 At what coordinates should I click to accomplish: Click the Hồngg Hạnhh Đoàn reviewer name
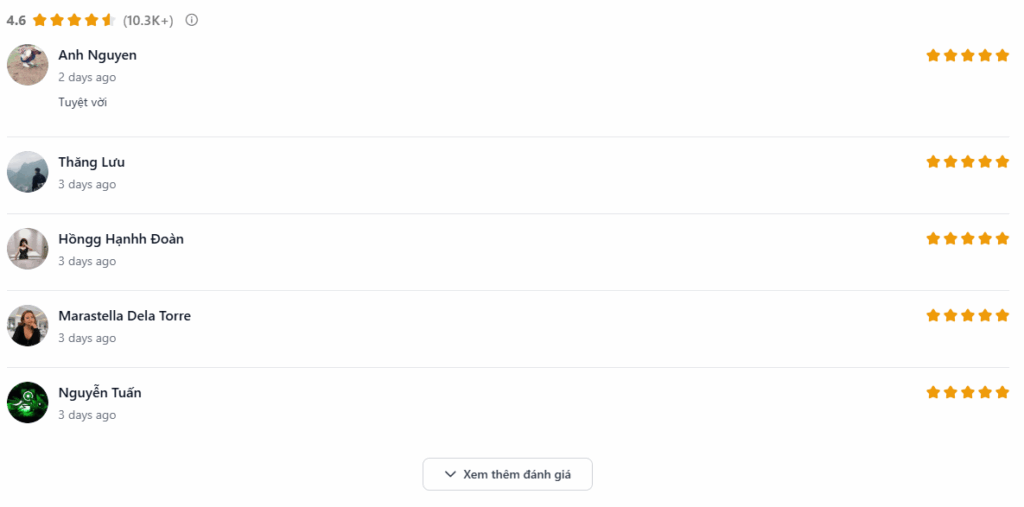coord(120,239)
